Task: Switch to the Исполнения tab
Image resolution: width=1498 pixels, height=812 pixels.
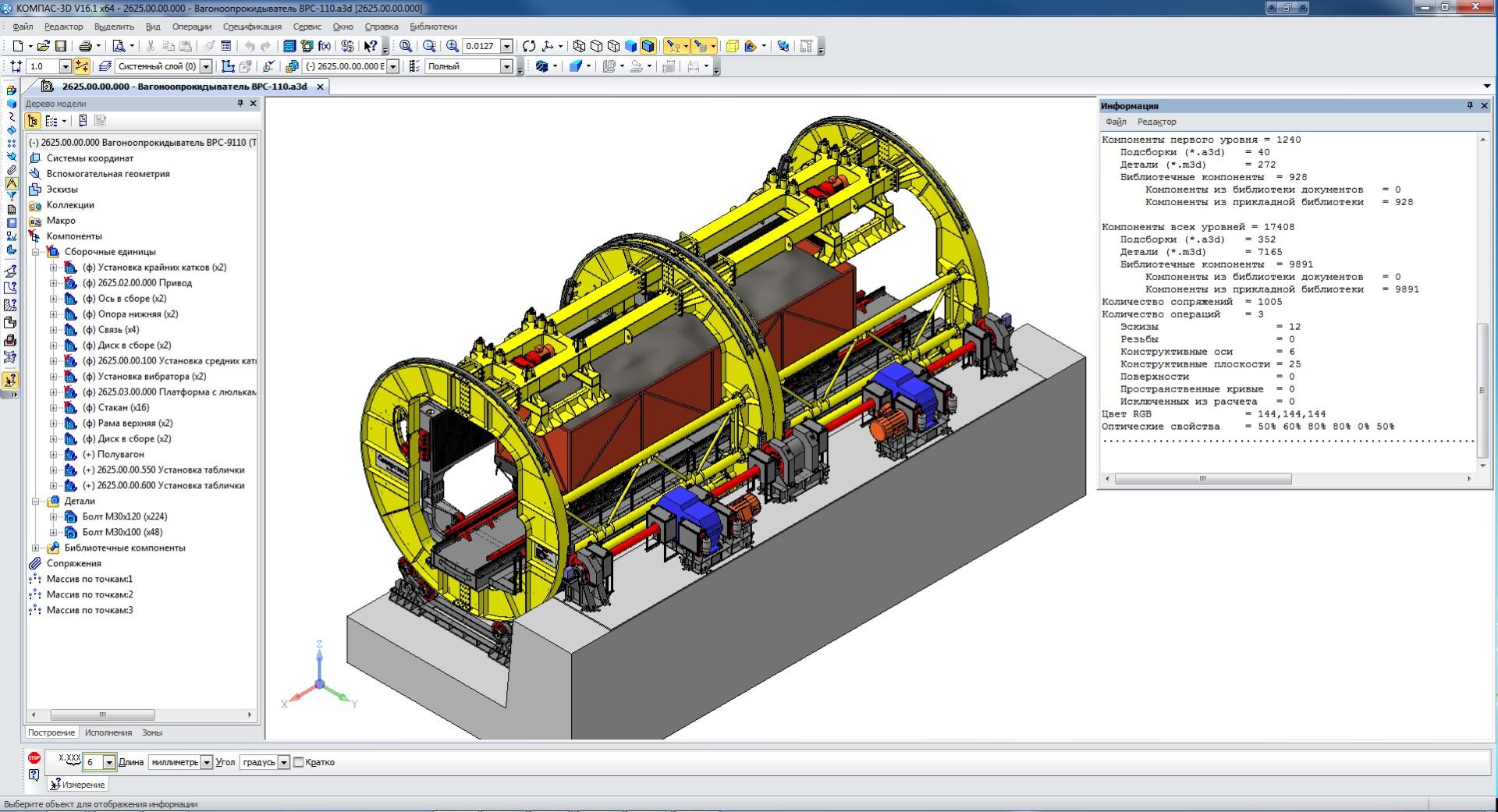Action: [108, 732]
